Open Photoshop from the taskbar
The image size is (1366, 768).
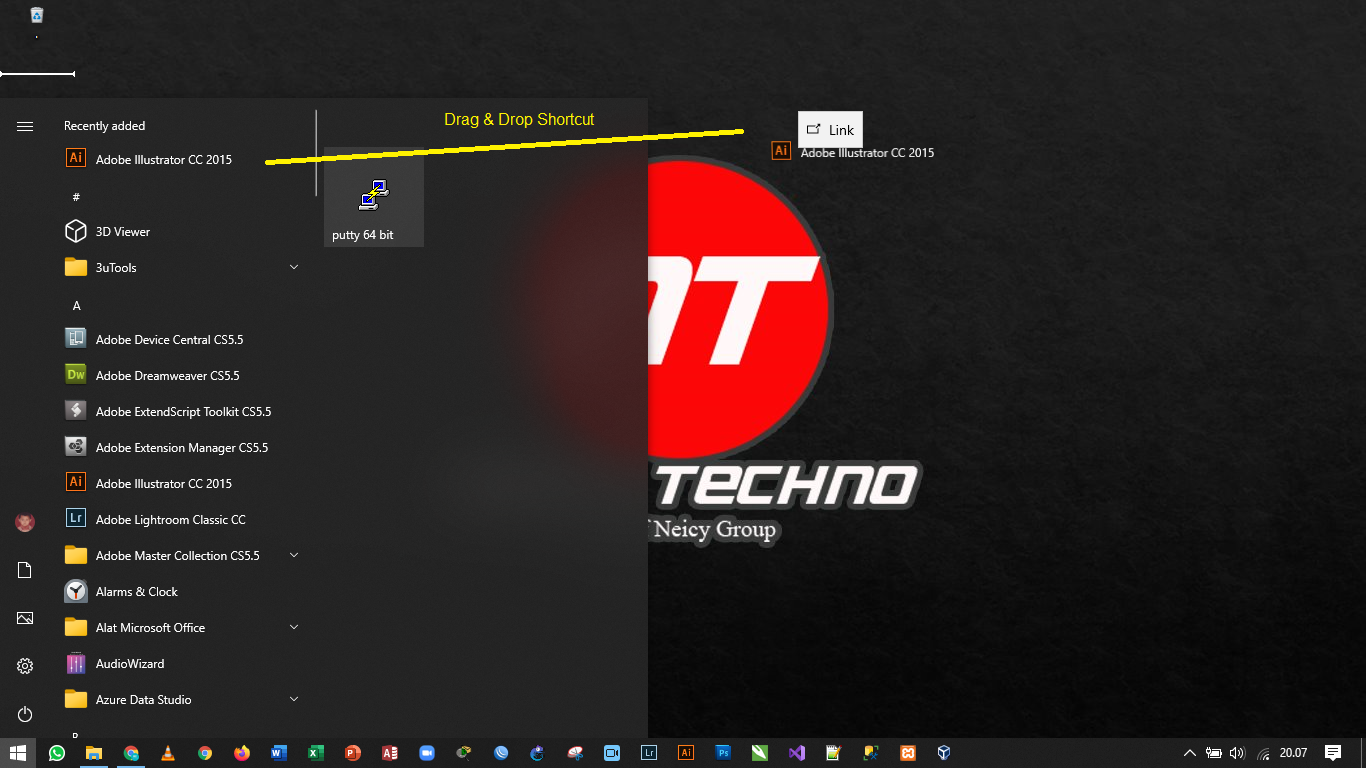[x=723, y=753]
